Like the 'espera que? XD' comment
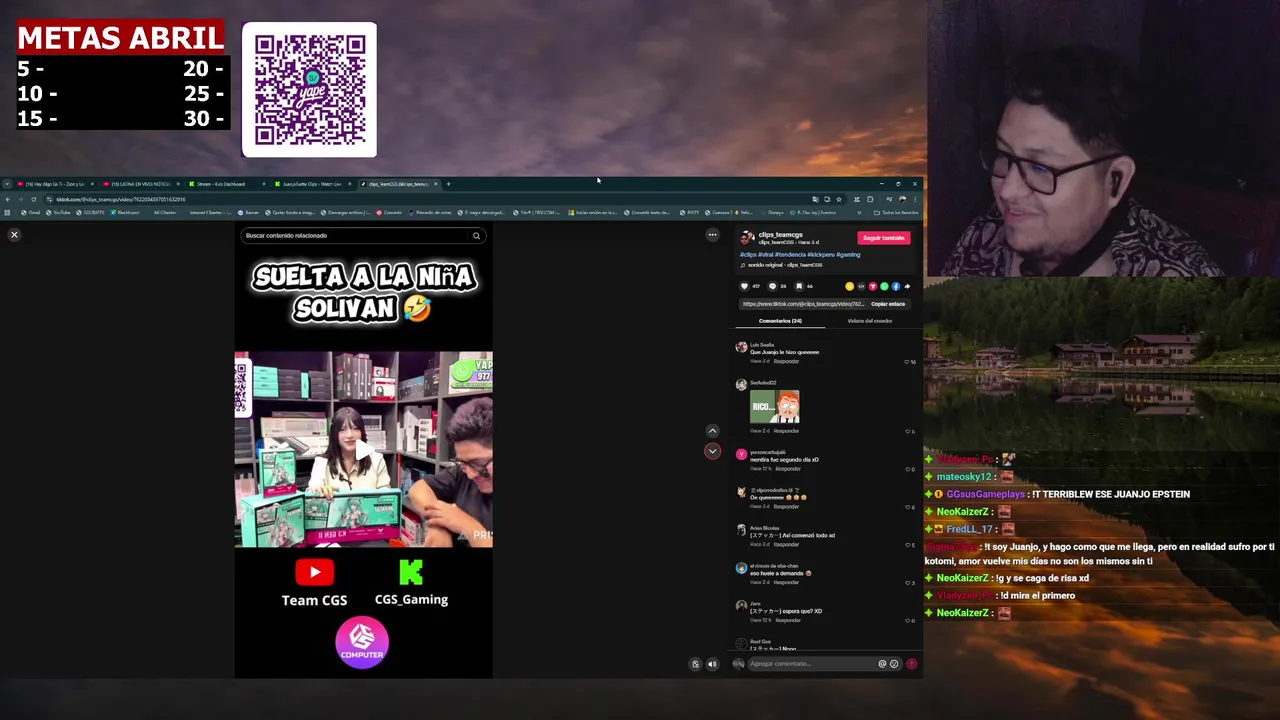Image resolution: width=1280 pixels, height=720 pixels. pos(908,621)
